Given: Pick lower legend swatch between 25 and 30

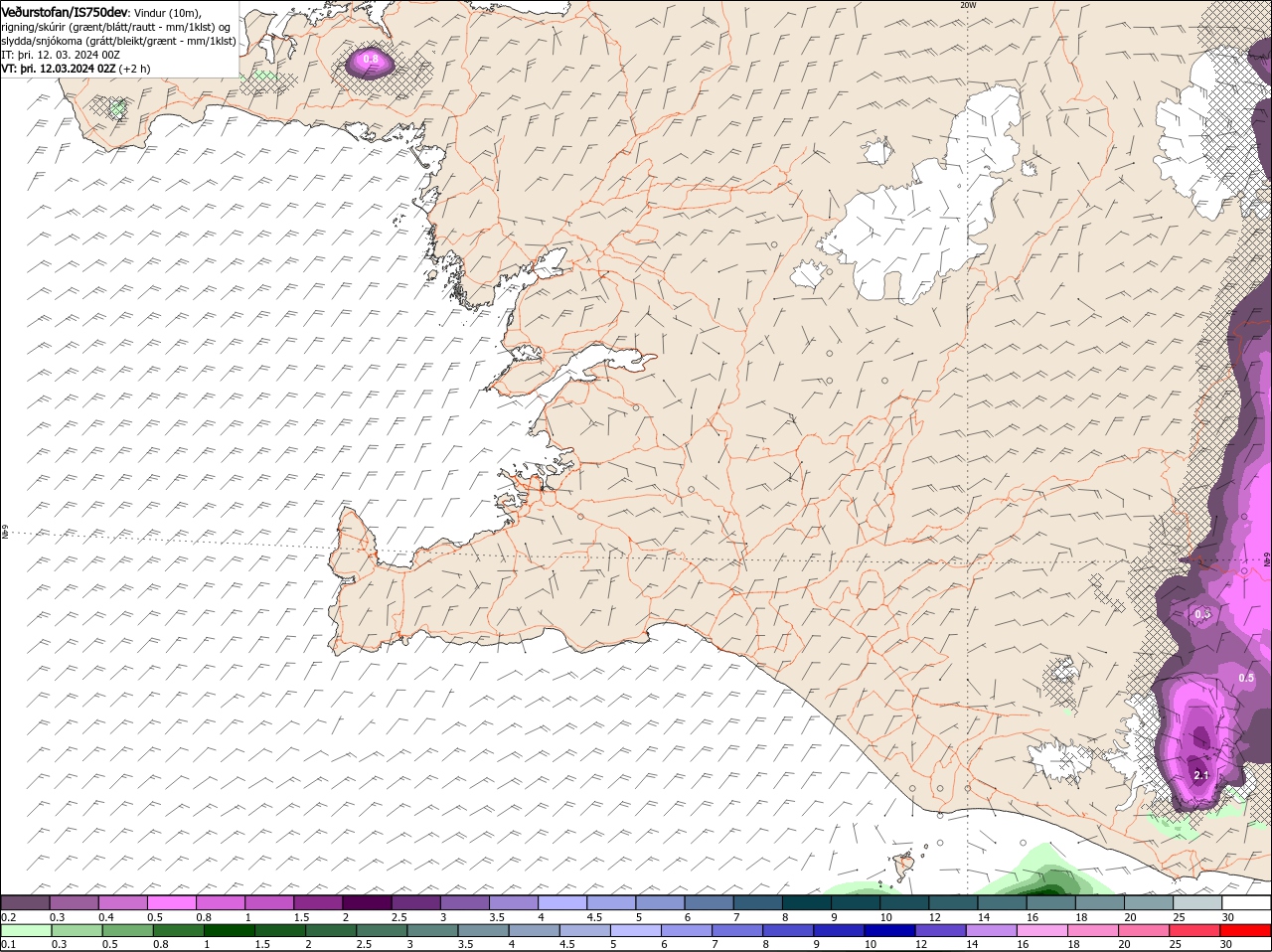Looking at the screenshot, I should point(1195,930).
